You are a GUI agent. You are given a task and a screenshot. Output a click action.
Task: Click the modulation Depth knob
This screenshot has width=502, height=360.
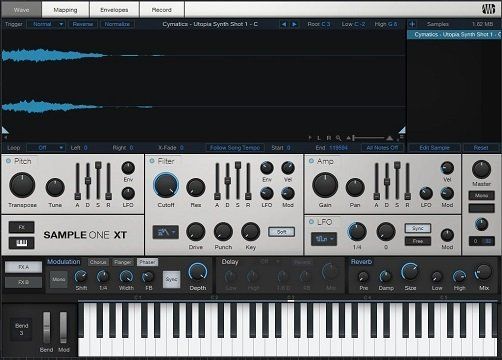[198, 272]
